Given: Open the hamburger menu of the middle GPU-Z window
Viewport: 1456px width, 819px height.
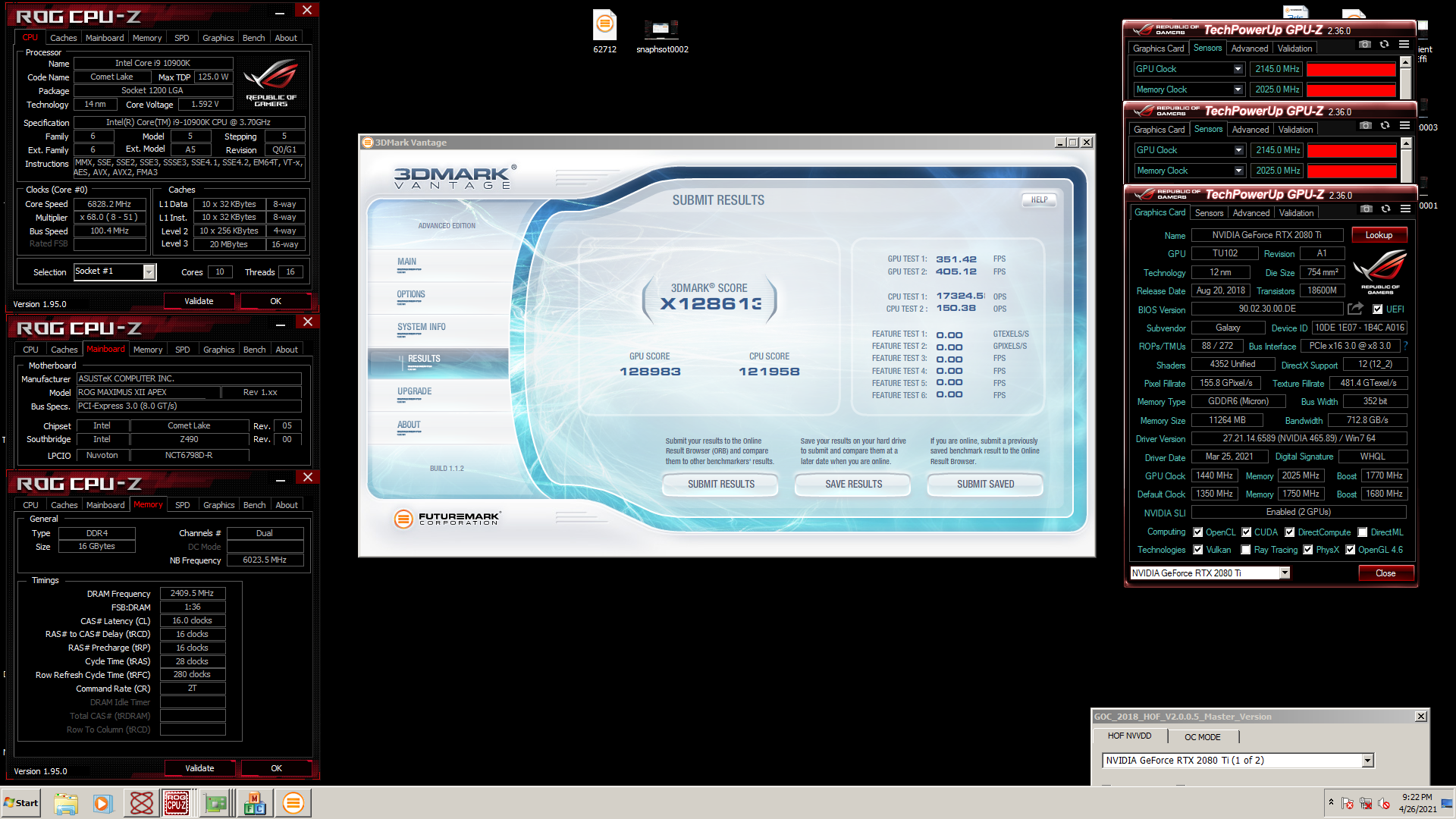Looking at the screenshot, I should [x=1405, y=126].
